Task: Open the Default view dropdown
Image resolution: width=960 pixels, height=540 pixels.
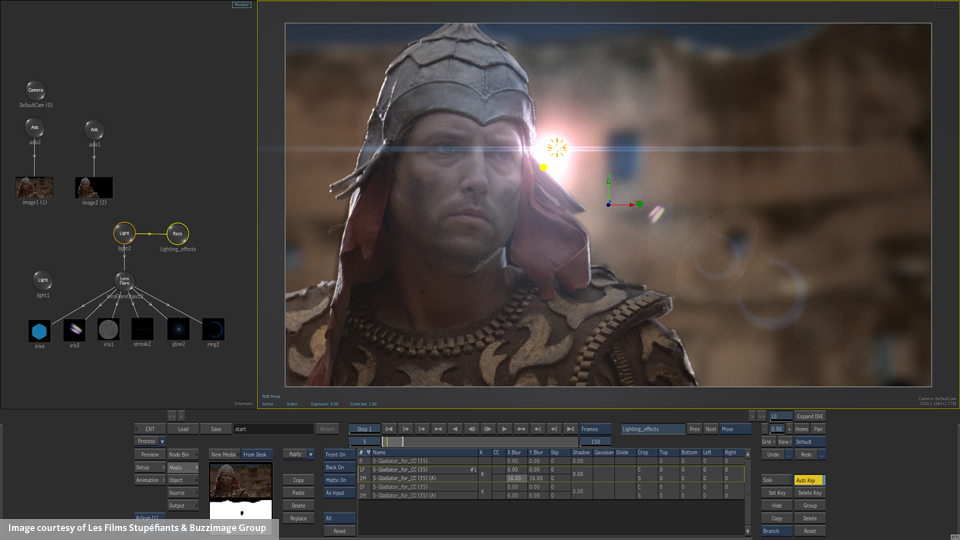Action: [809, 441]
